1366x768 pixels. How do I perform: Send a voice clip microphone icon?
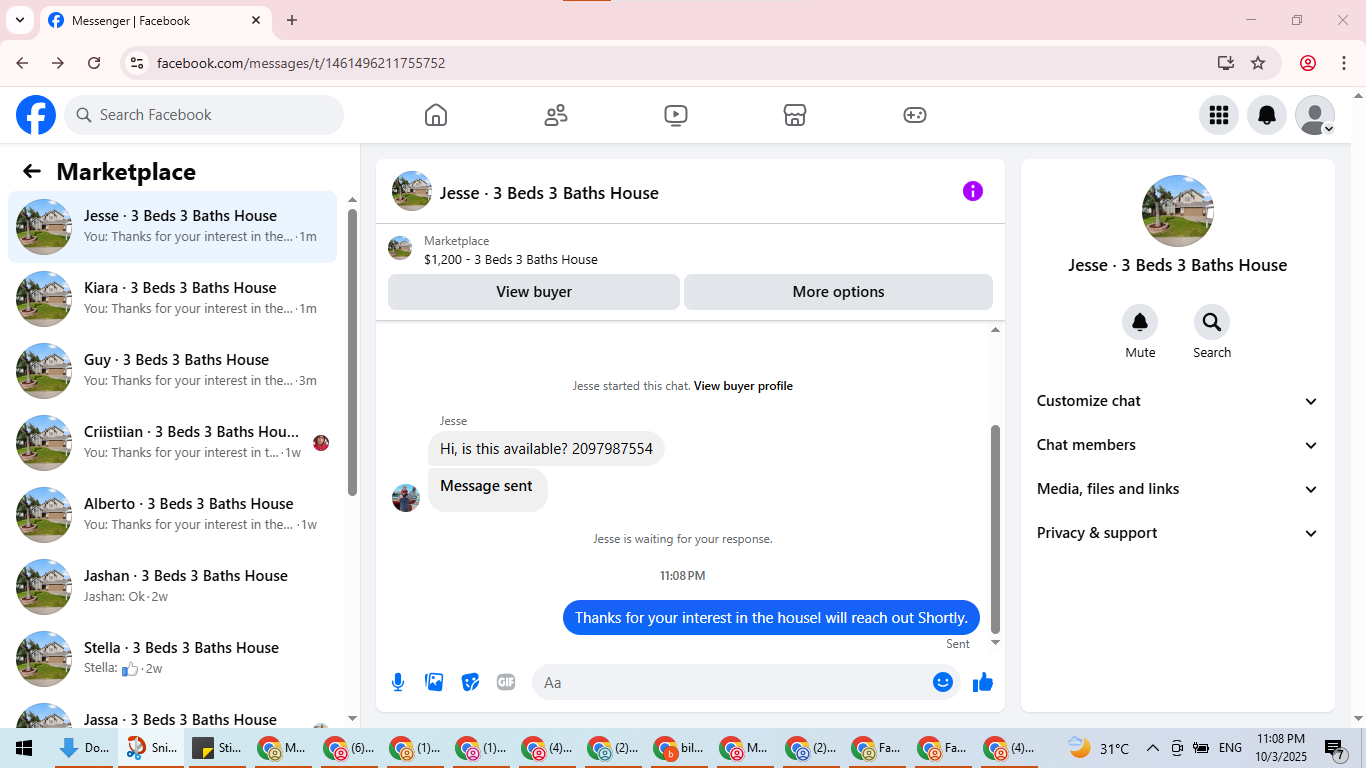click(398, 682)
